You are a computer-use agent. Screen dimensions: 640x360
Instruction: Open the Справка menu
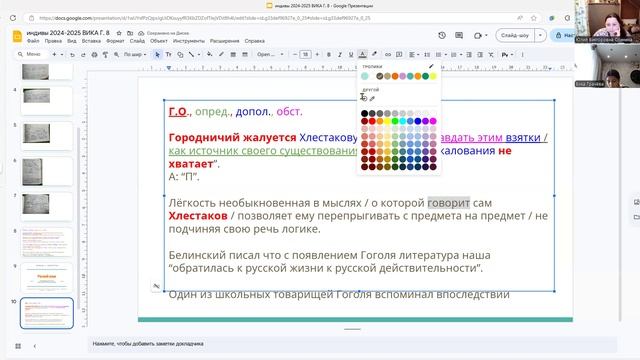coord(255,41)
